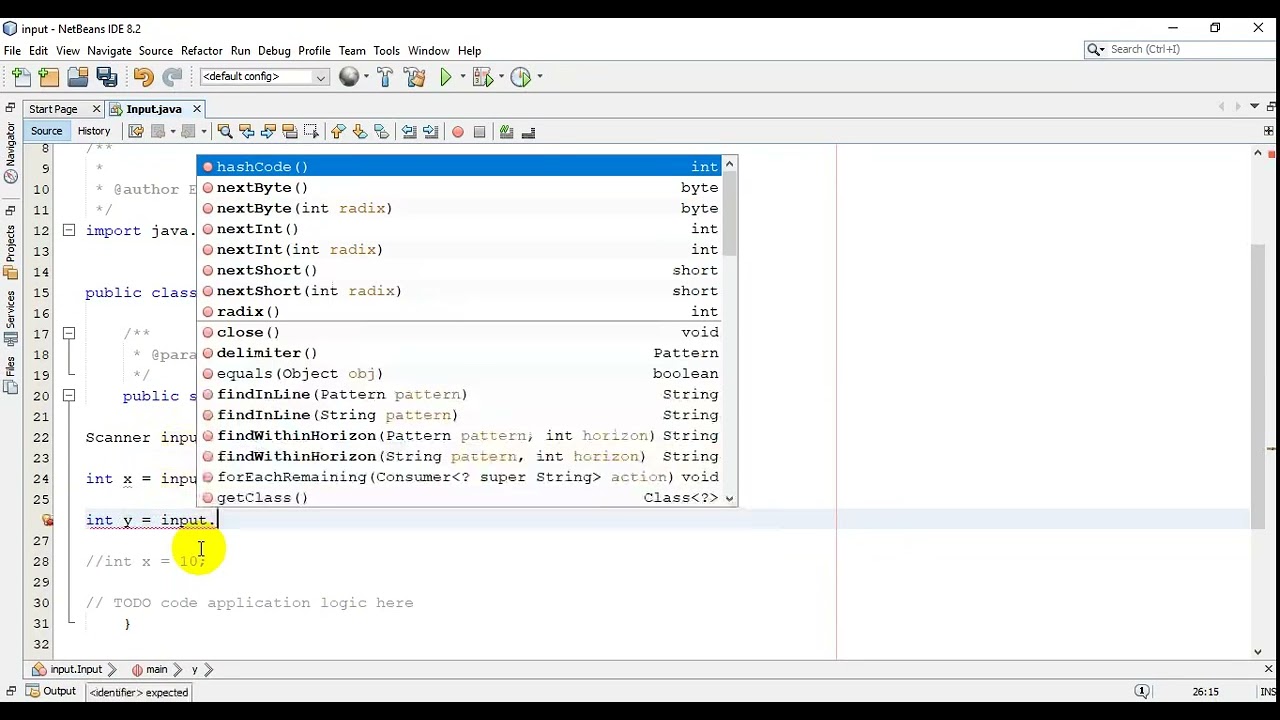Expand the Run Project dropdown arrow
The image size is (1280, 720).
[x=462, y=77]
